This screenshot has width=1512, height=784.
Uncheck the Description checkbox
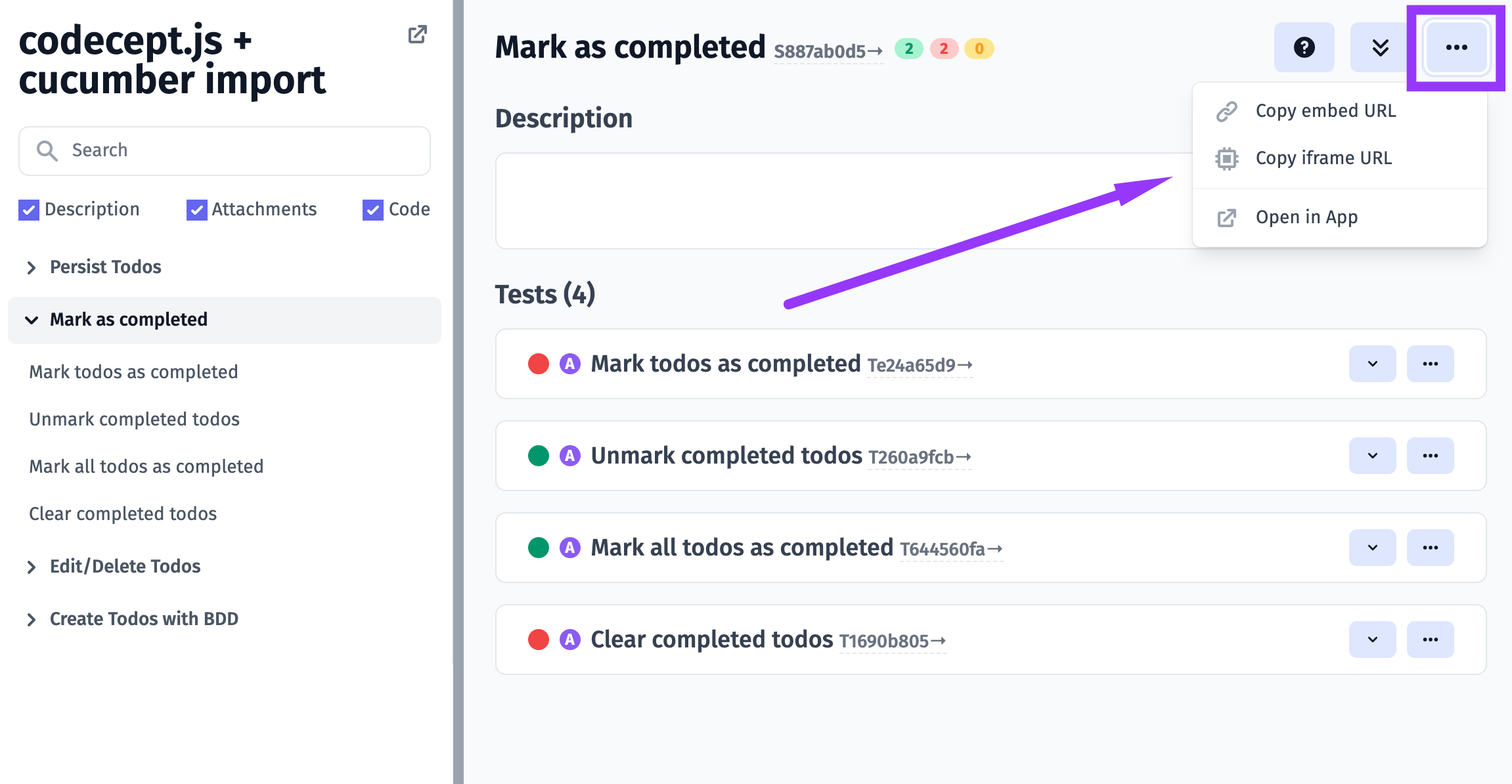point(29,210)
